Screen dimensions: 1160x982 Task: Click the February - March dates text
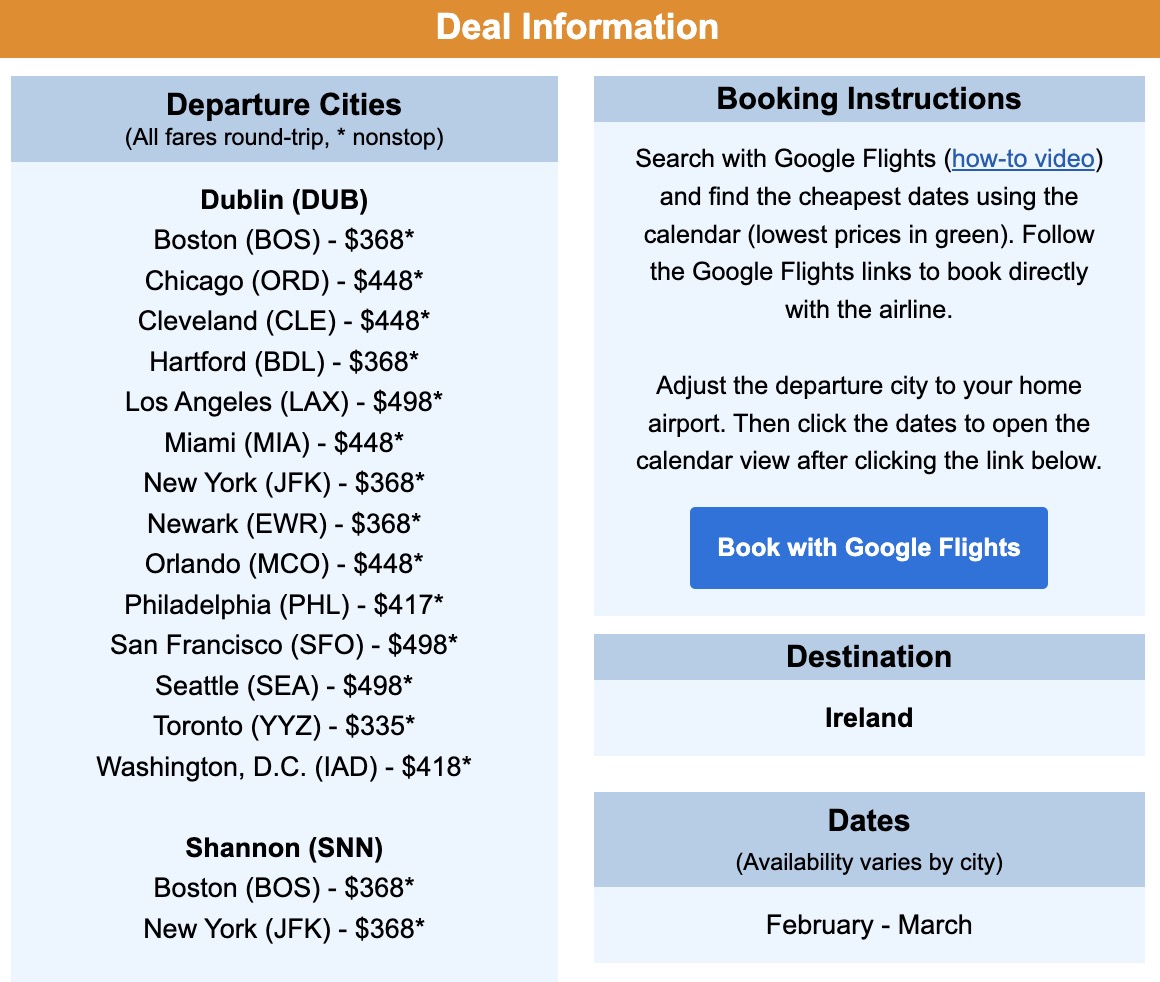tap(868, 925)
